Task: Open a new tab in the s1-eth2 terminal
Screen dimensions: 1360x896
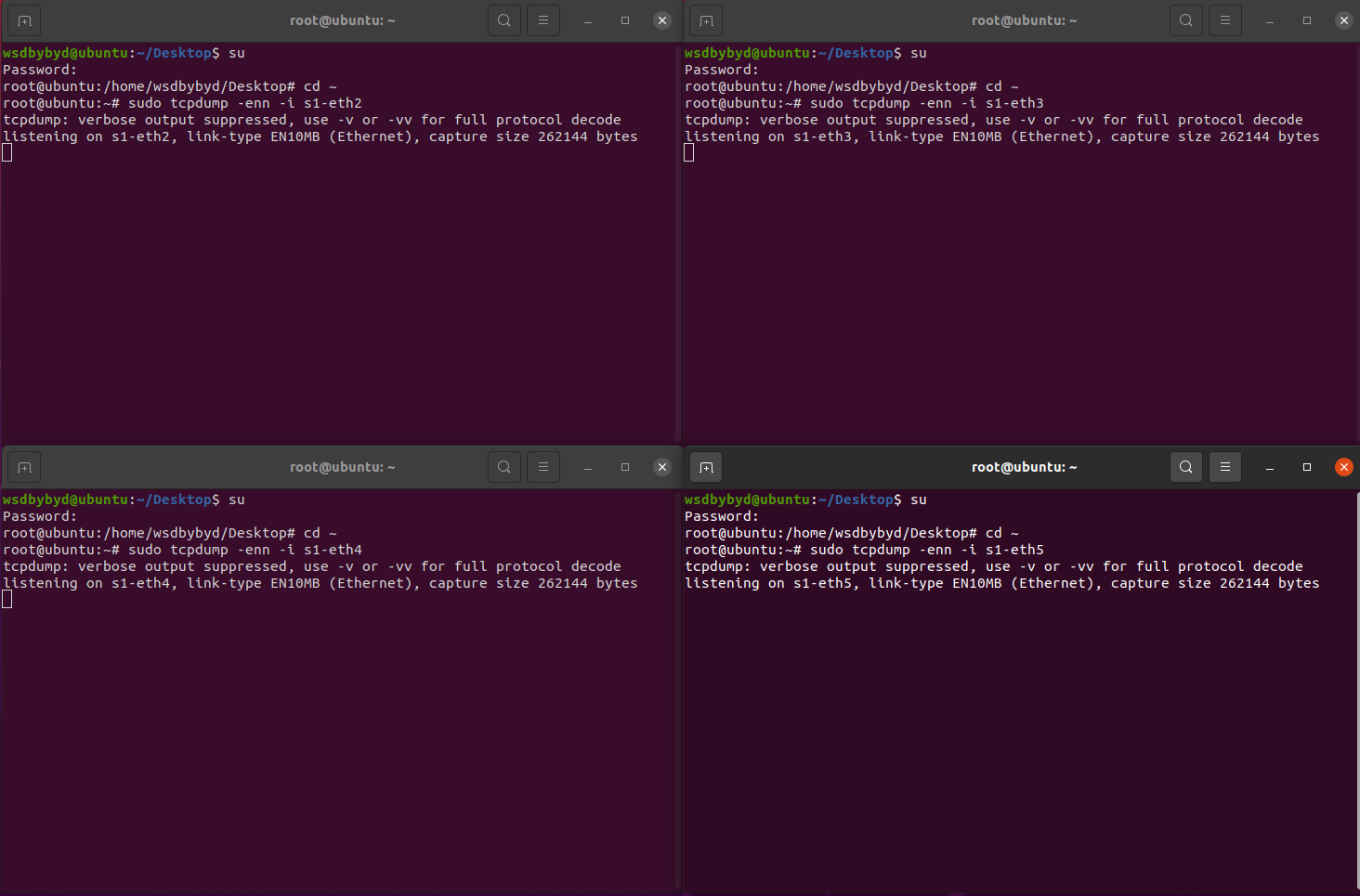Action: (x=24, y=20)
